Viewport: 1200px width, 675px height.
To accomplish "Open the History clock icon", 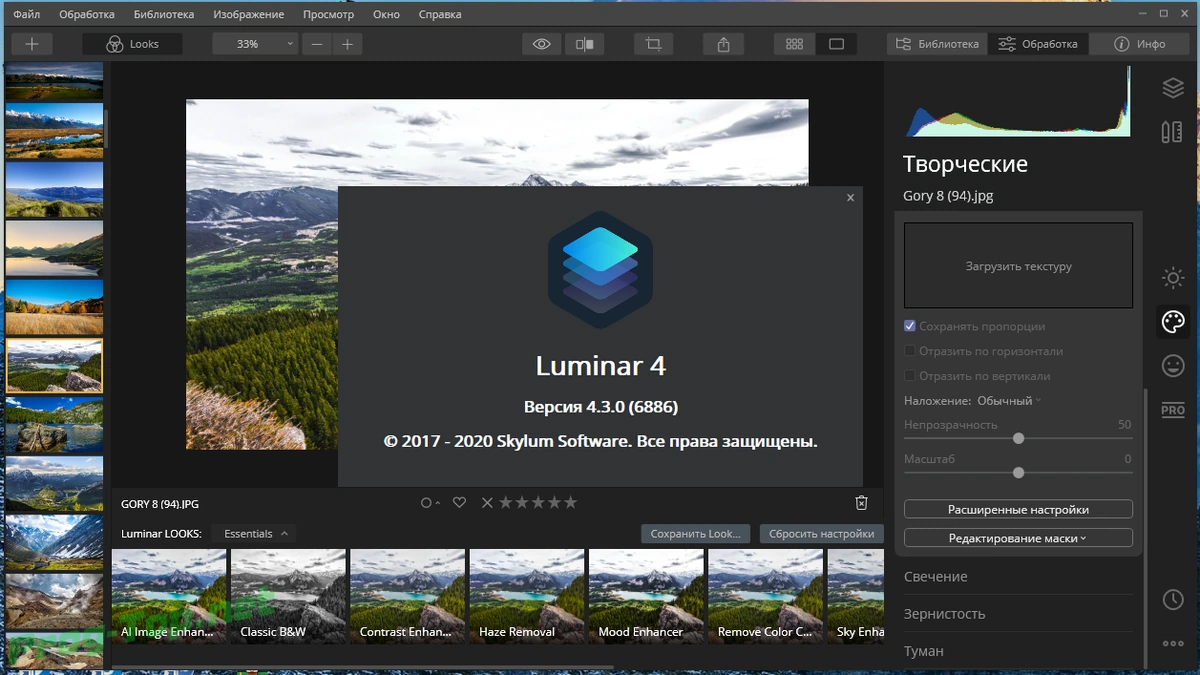I will coord(1173,600).
